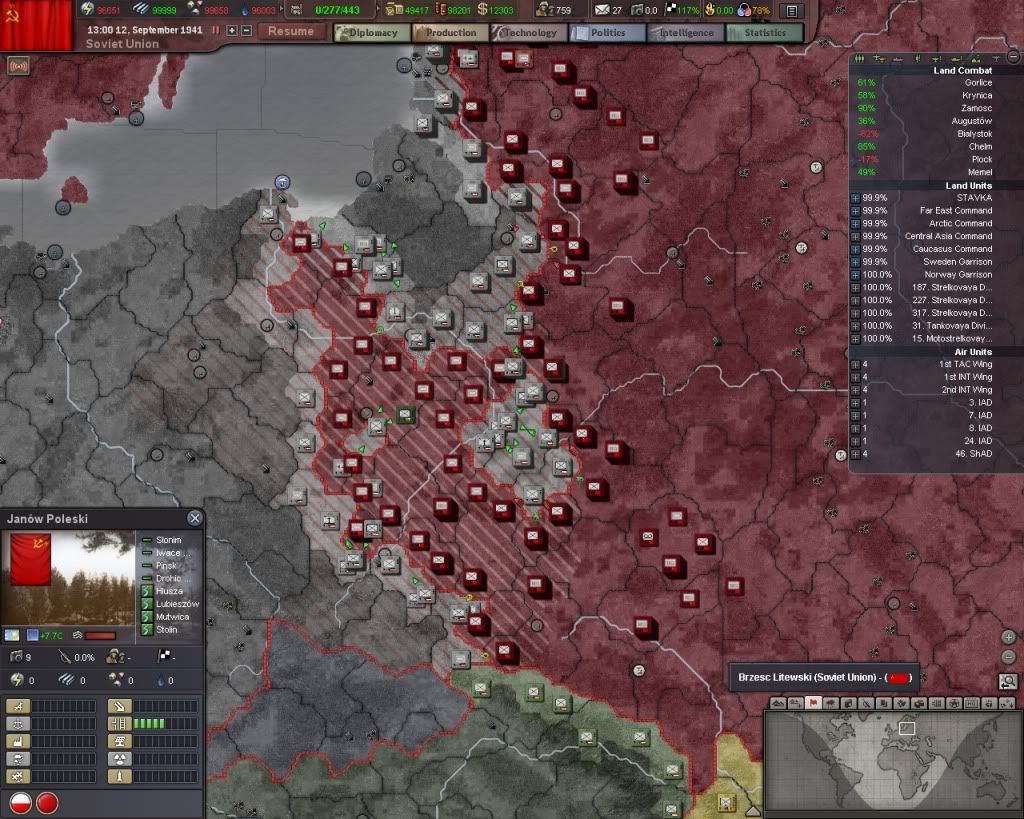Expand Arctic Command entry
Image resolution: width=1024 pixels, height=819 pixels.
click(x=855, y=223)
